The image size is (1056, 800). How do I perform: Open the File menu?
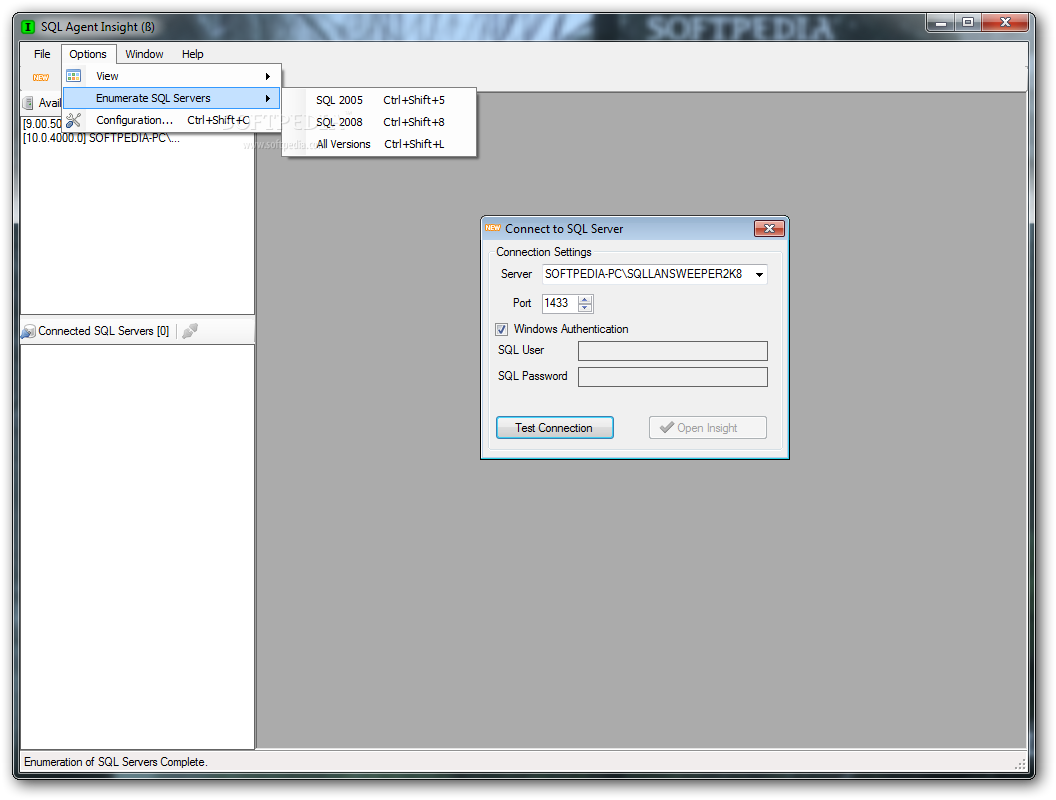[x=42, y=54]
